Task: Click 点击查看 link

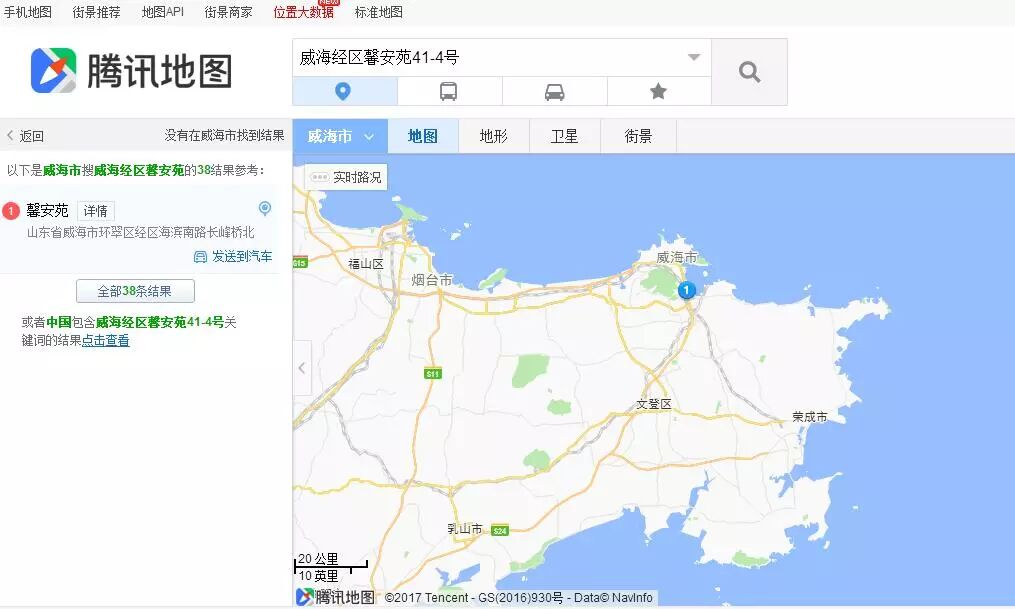Action: pyautogui.click(x=106, y=340)
